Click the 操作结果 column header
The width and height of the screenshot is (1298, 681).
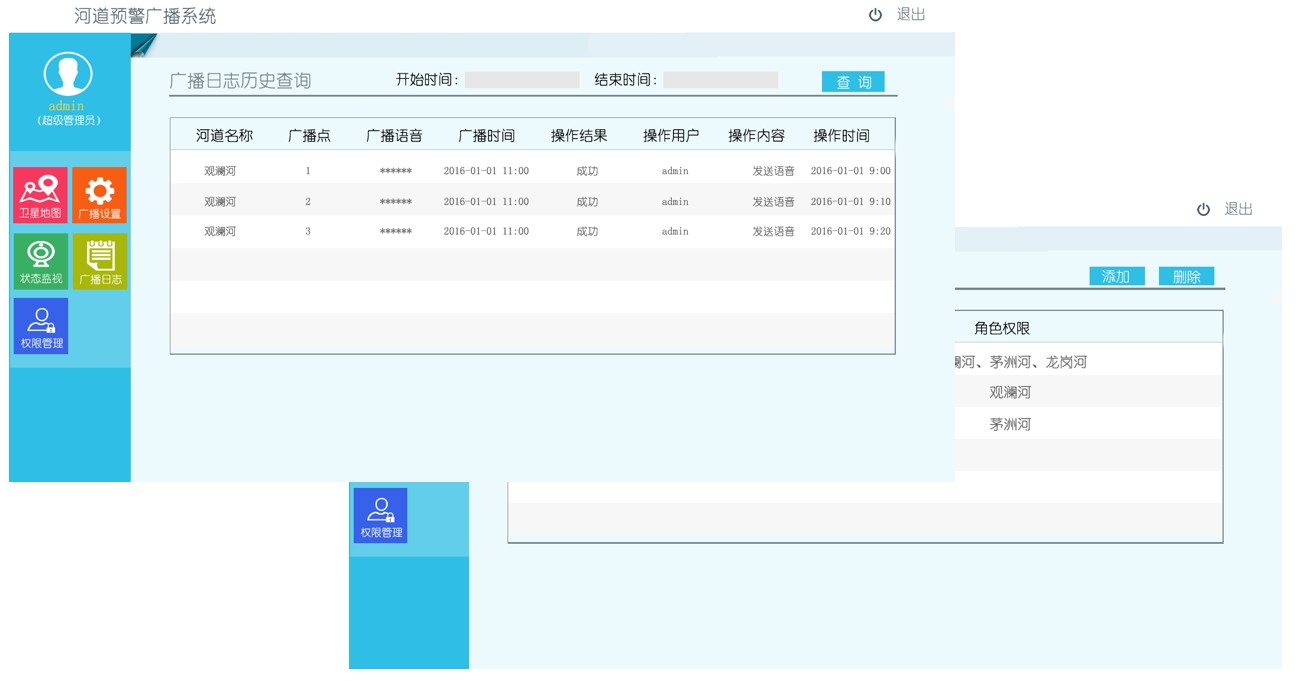click(x=579, y=135)
